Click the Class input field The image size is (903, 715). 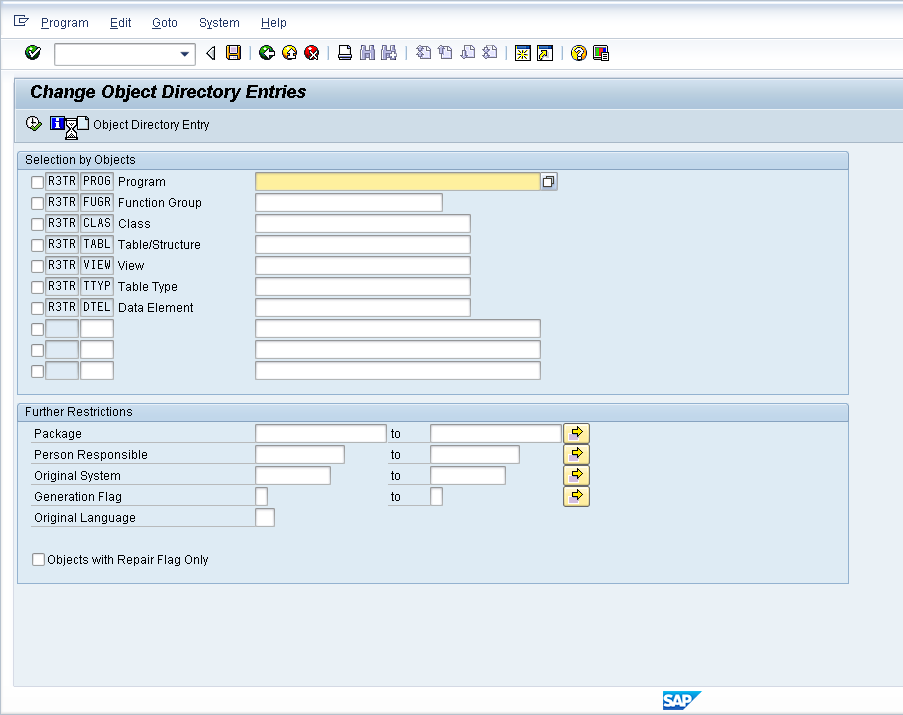(363, 223)
